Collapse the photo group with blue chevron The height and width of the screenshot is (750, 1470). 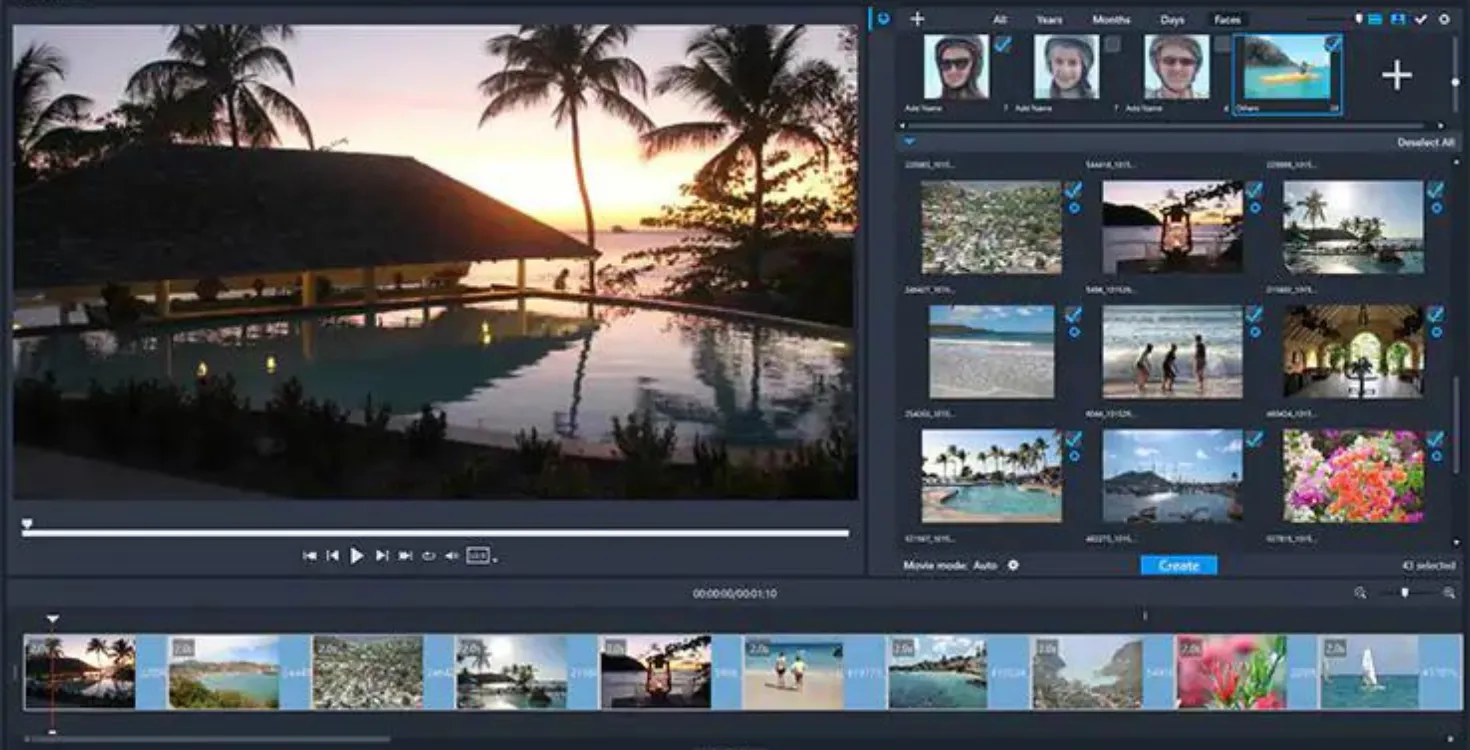click(910, 142)
